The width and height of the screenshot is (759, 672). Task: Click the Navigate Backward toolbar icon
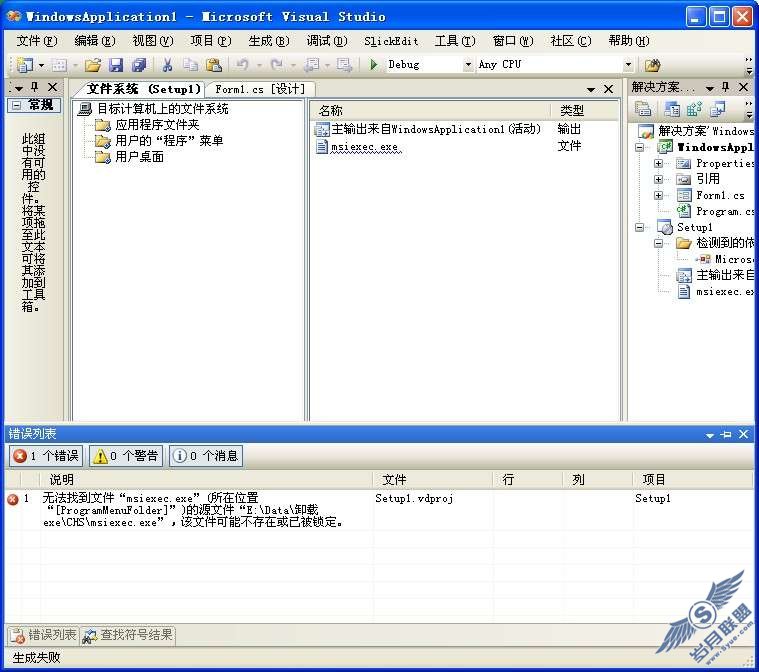tap(311, 64)
